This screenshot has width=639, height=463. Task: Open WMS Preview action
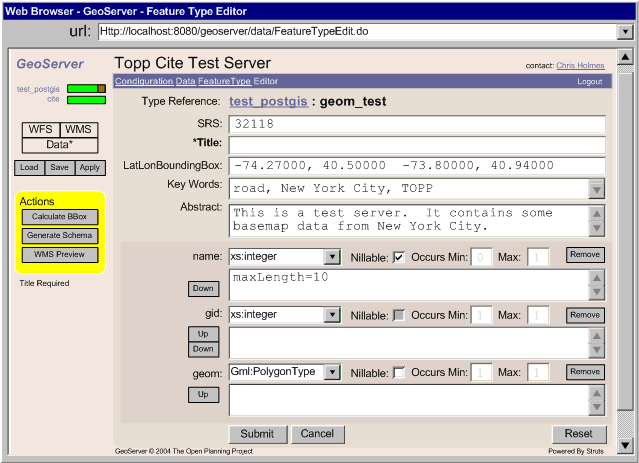tap(60, 255)
